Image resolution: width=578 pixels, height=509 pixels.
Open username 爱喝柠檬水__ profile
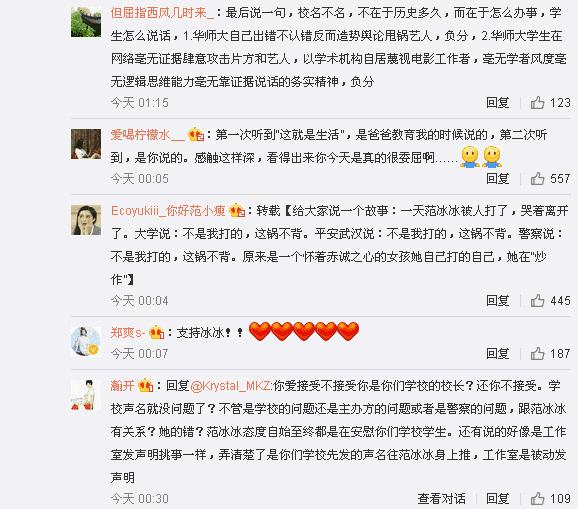point(147,135)
